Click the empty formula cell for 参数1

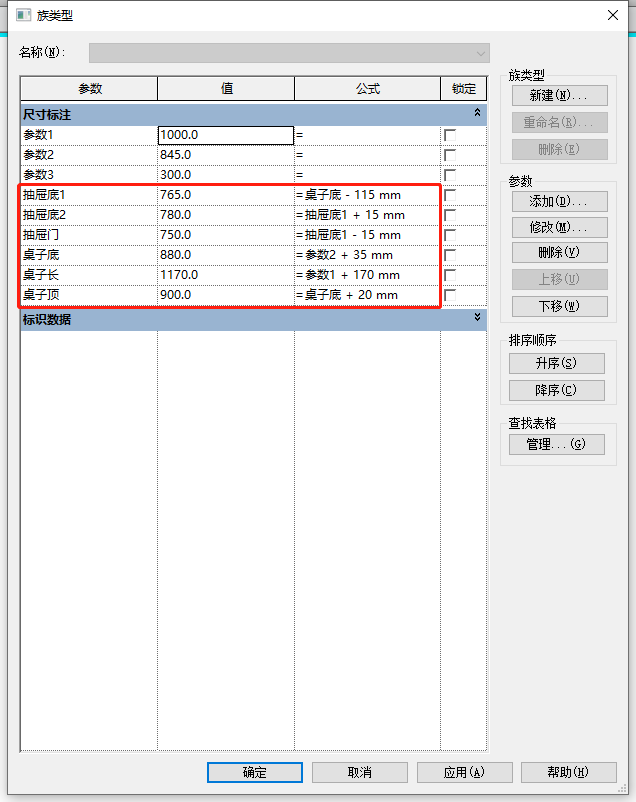[367, 135]
